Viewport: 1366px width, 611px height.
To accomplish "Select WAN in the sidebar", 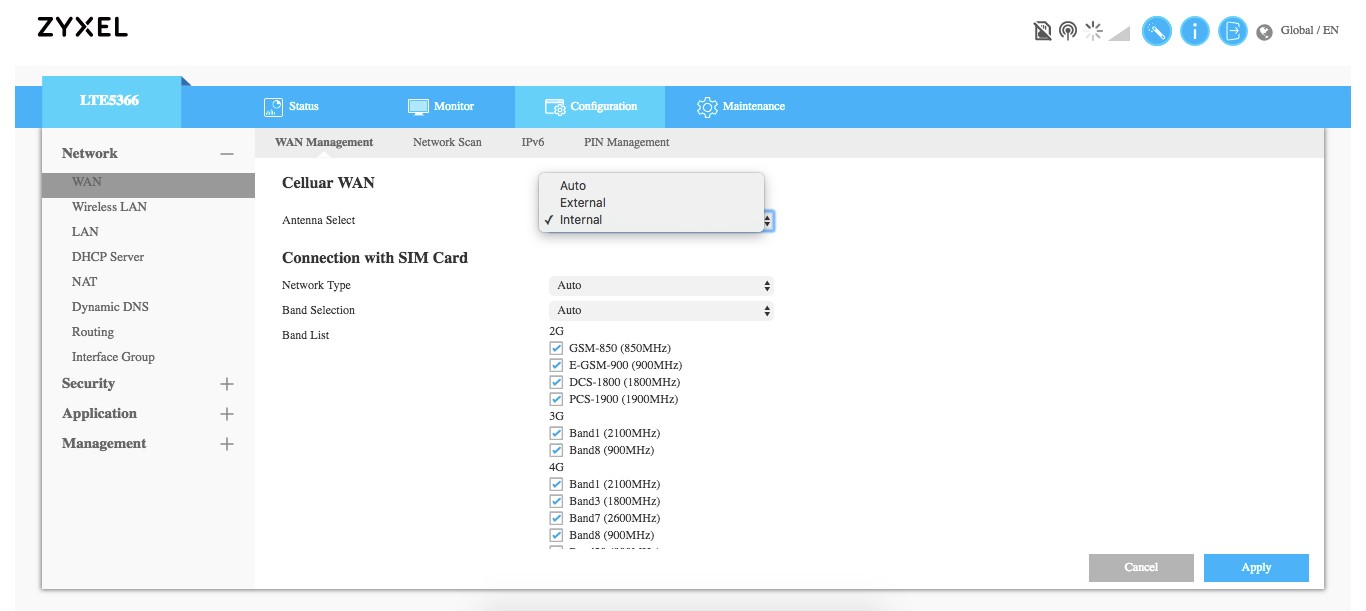I will click(148, 184).
